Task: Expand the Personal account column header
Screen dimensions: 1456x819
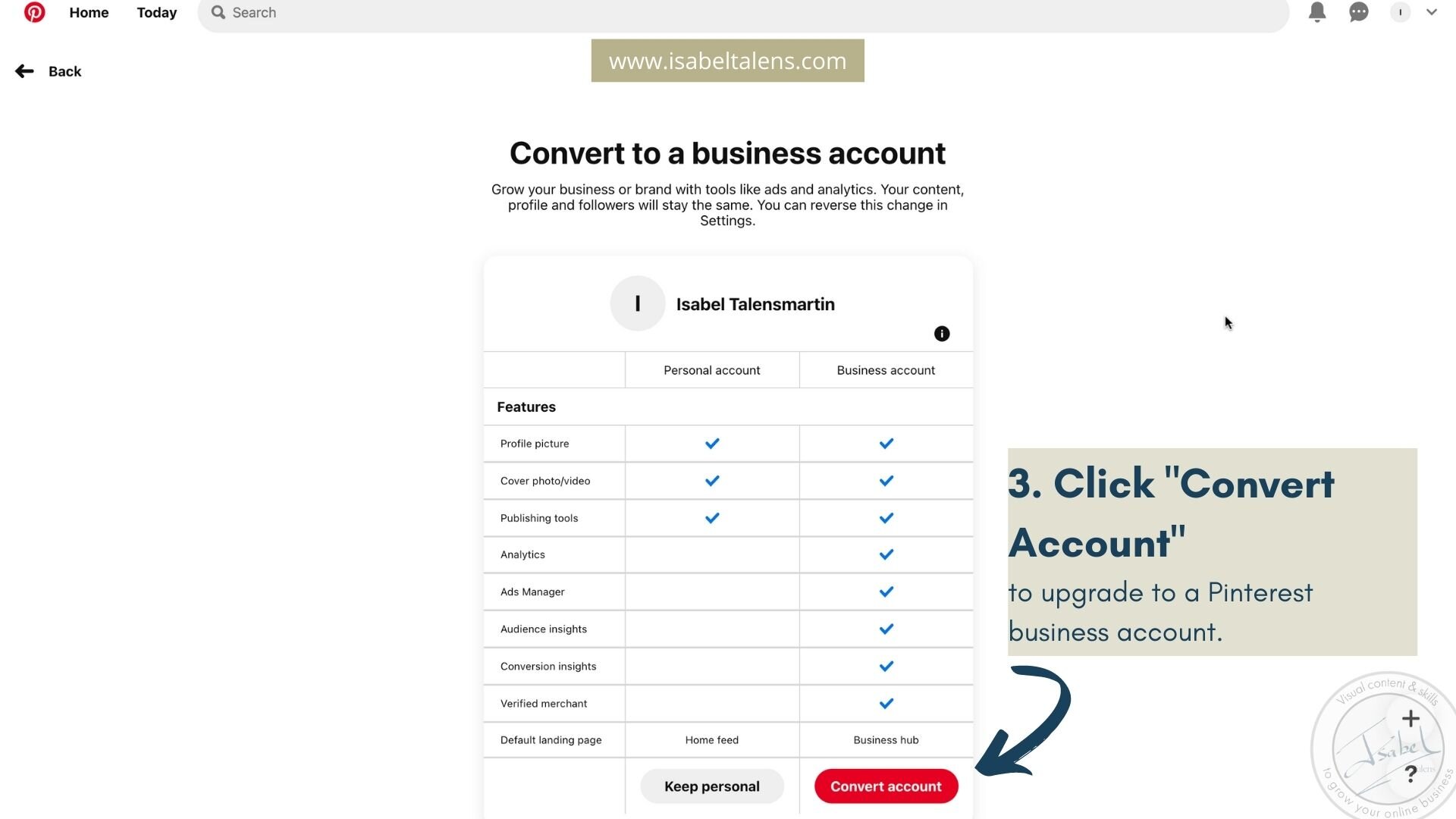Action: 712,370
